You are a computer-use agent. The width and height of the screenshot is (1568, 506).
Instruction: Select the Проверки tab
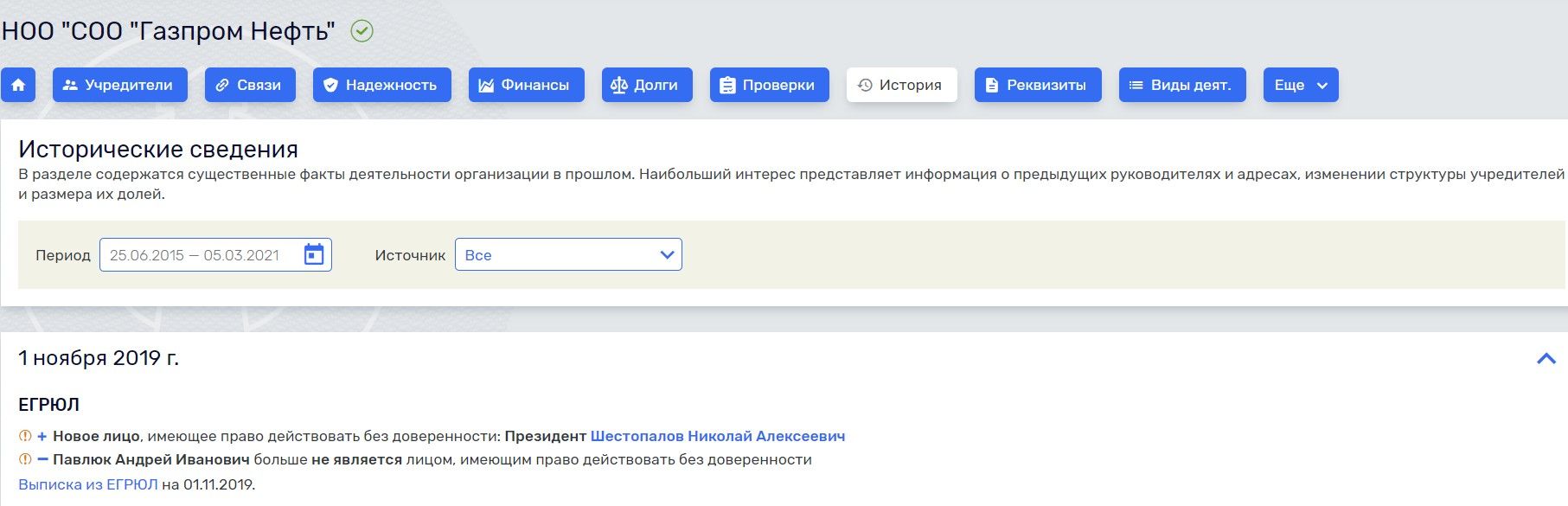(770, 85)
